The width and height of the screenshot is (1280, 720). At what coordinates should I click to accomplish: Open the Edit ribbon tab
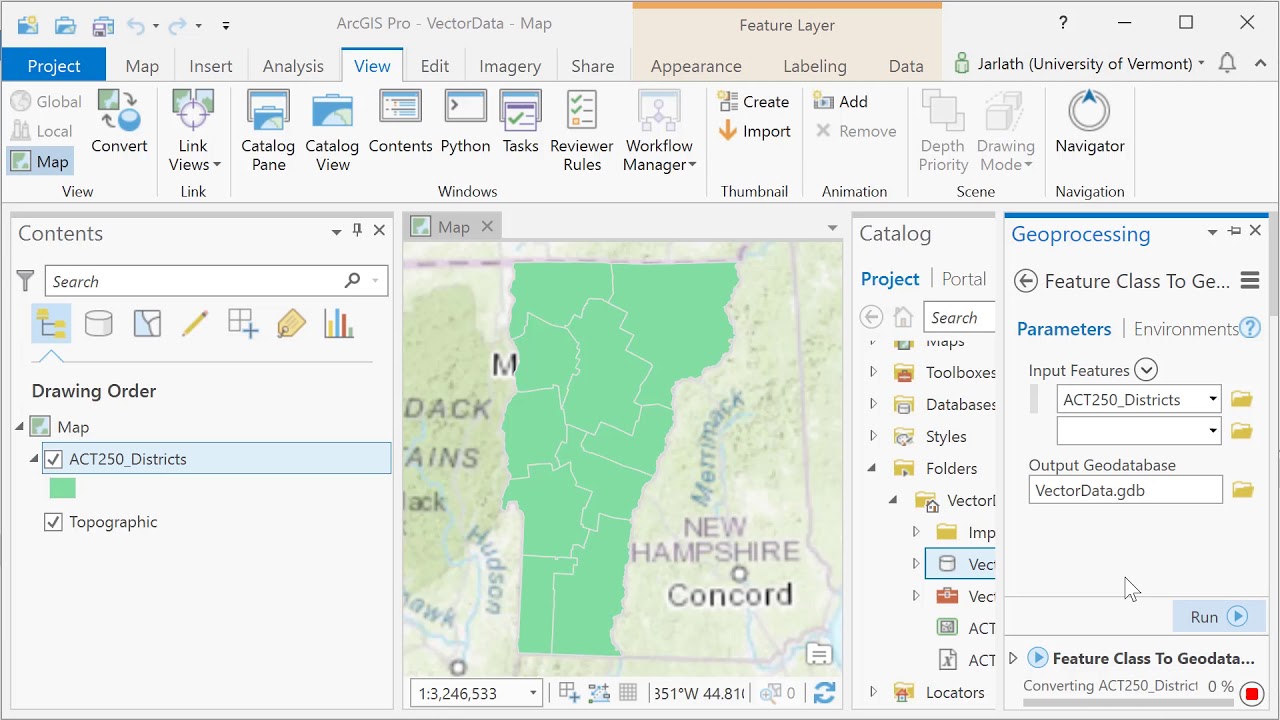(434, 66)
